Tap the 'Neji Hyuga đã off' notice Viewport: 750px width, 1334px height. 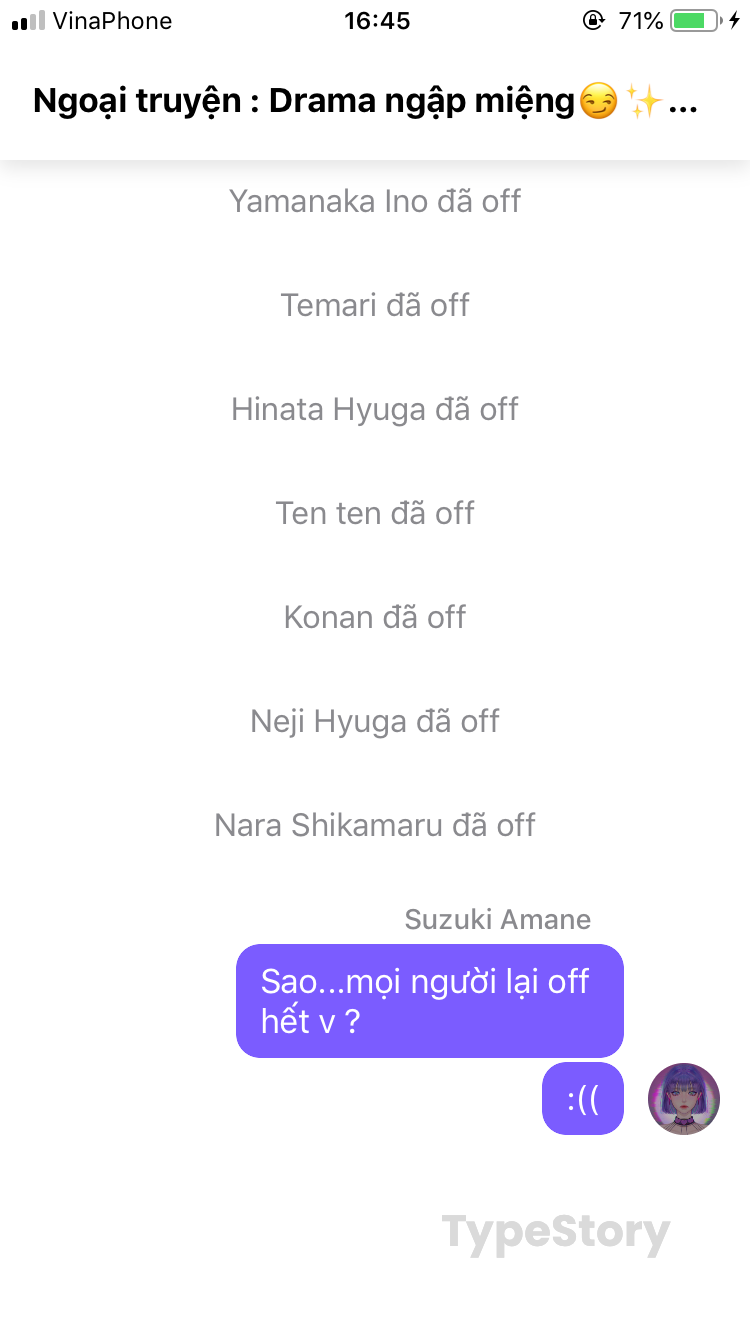pos(375,721)
